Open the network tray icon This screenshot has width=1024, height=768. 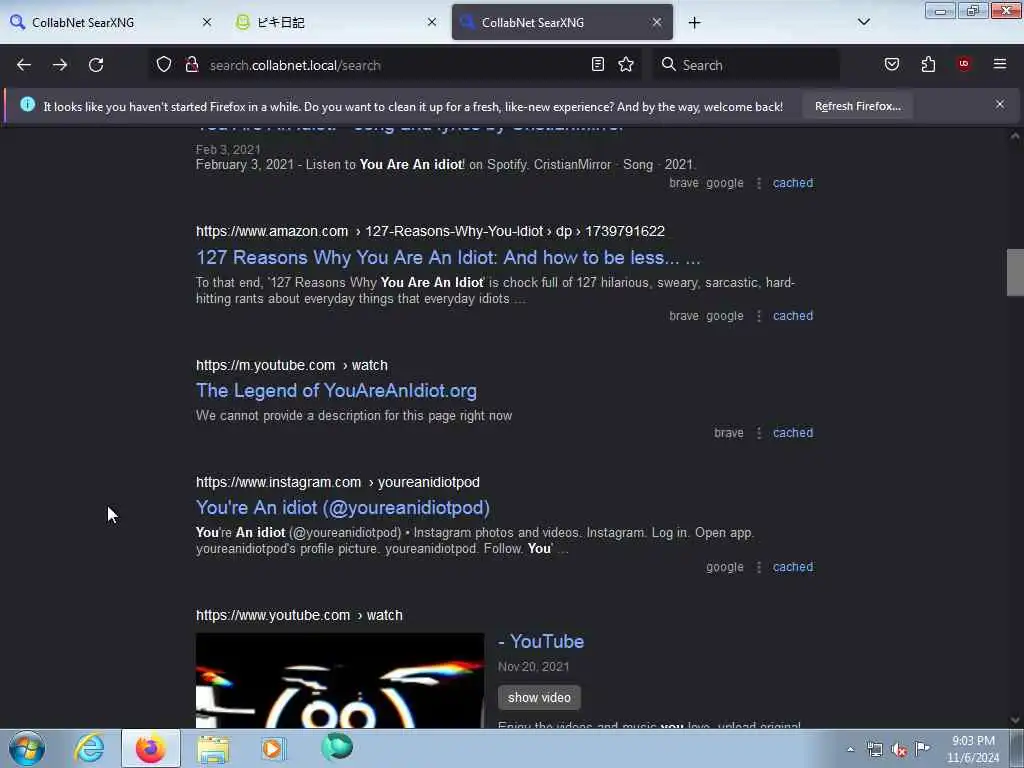coord(875,749)
